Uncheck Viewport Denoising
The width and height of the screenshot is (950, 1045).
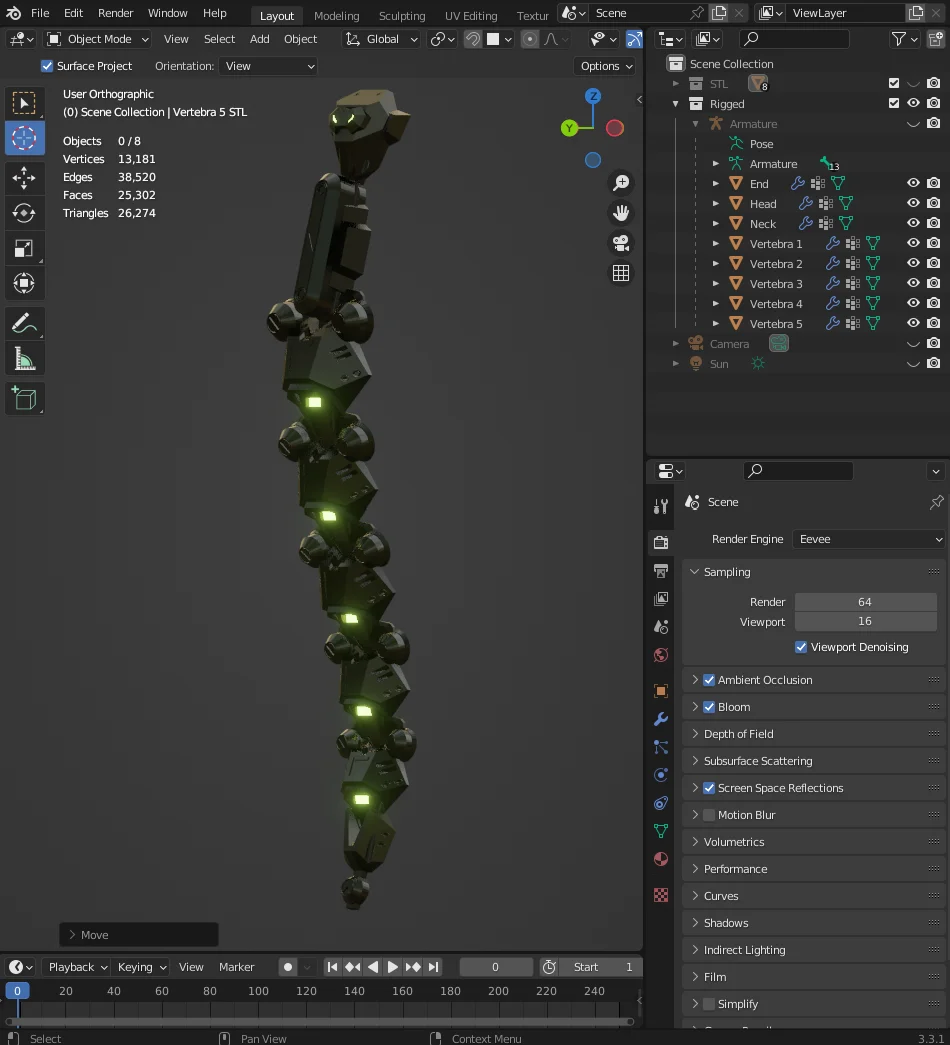click(800, 647)
